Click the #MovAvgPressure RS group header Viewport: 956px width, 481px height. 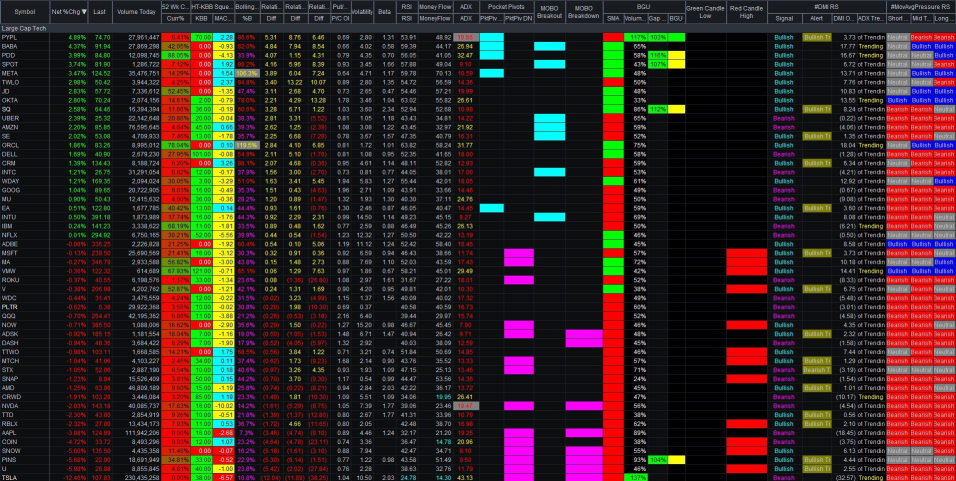coord(921,5)
